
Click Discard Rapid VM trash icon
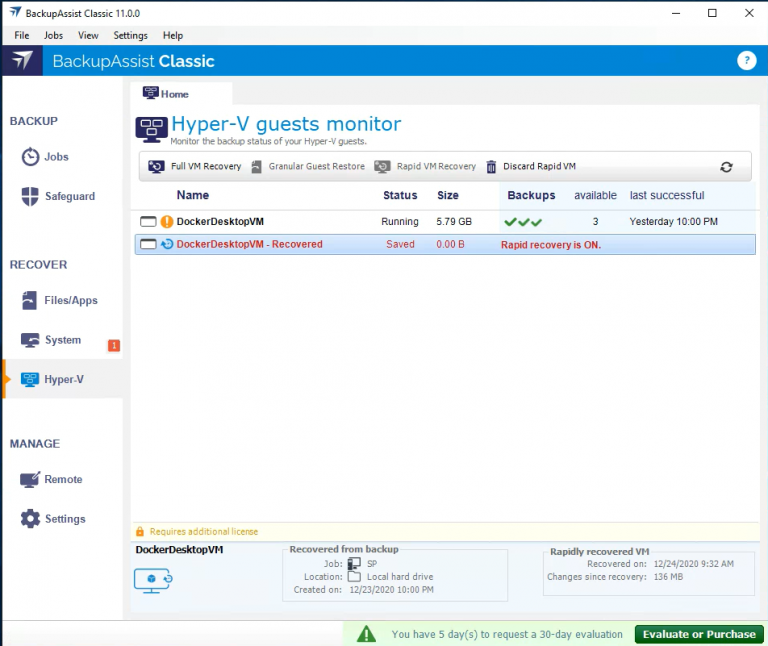(492, 167)
